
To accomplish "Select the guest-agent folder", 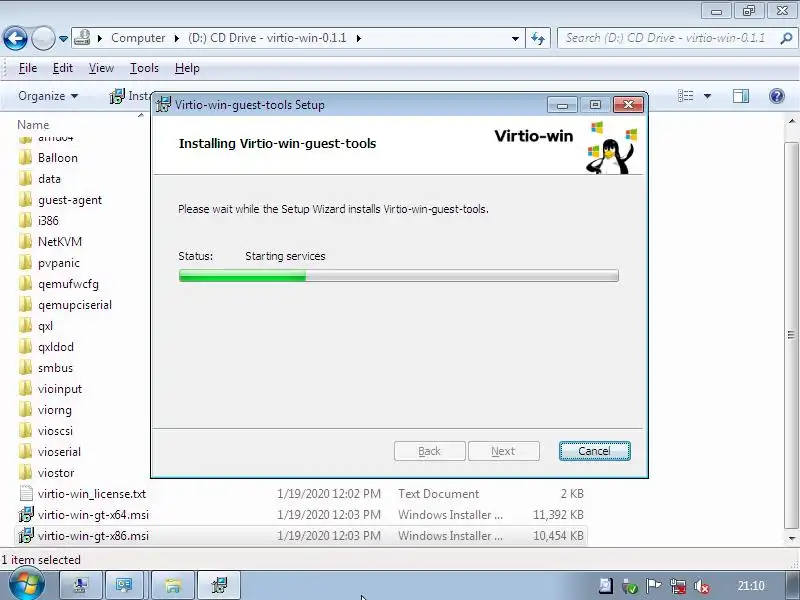I will point(70,200).
